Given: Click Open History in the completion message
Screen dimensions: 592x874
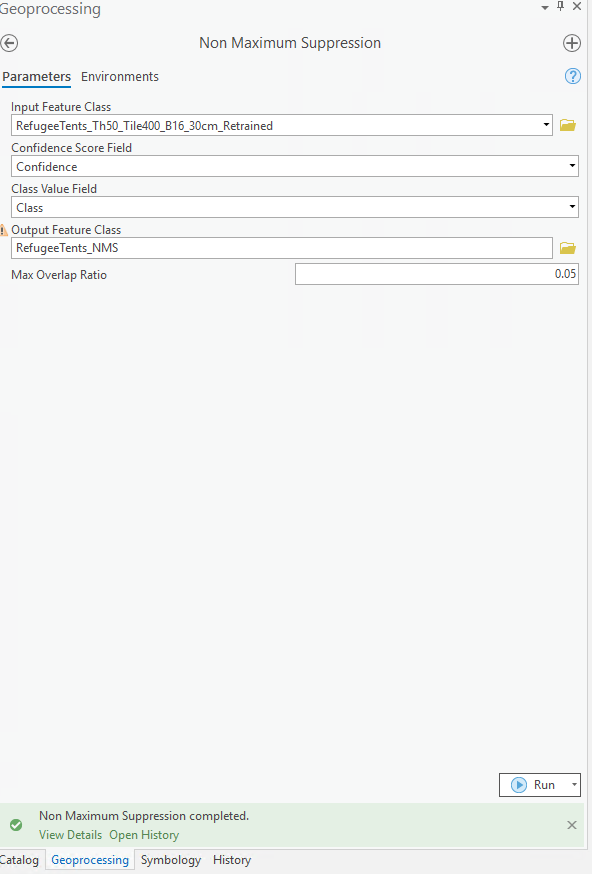Looking at the screenshot, I should [143, 834].
